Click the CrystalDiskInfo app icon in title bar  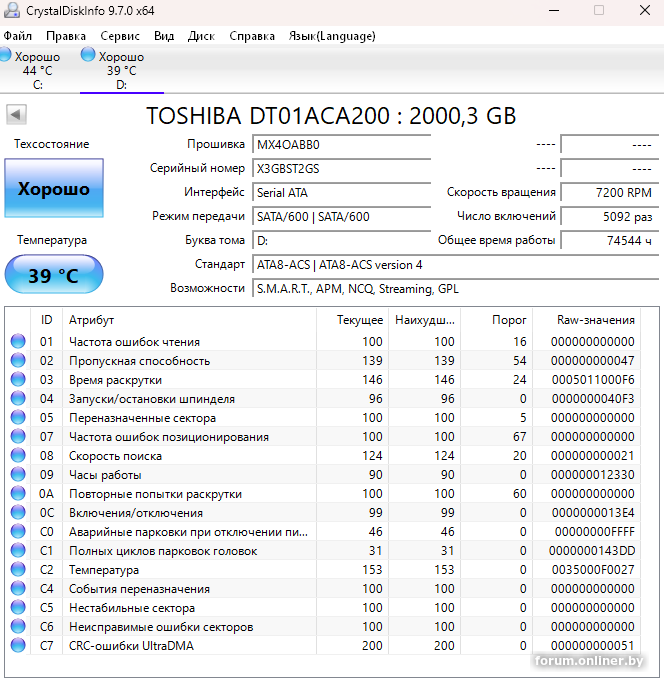click(10, 10)
